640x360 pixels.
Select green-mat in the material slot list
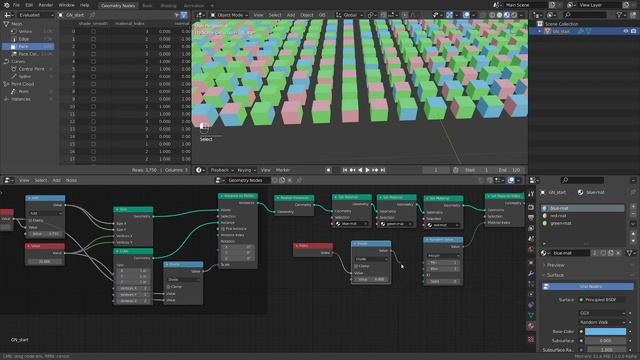pyautogui.click(x=582, y=223)
